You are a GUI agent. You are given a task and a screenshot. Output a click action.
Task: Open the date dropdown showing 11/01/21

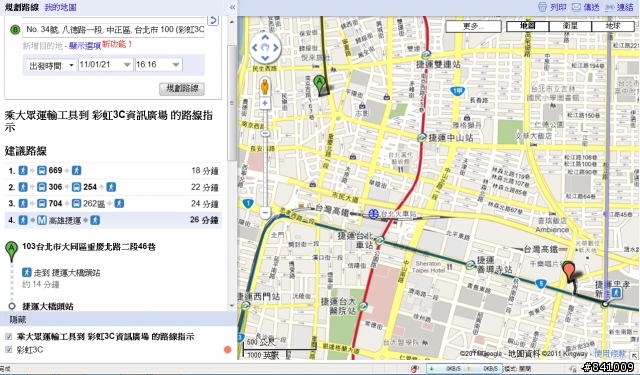[106, 65]
